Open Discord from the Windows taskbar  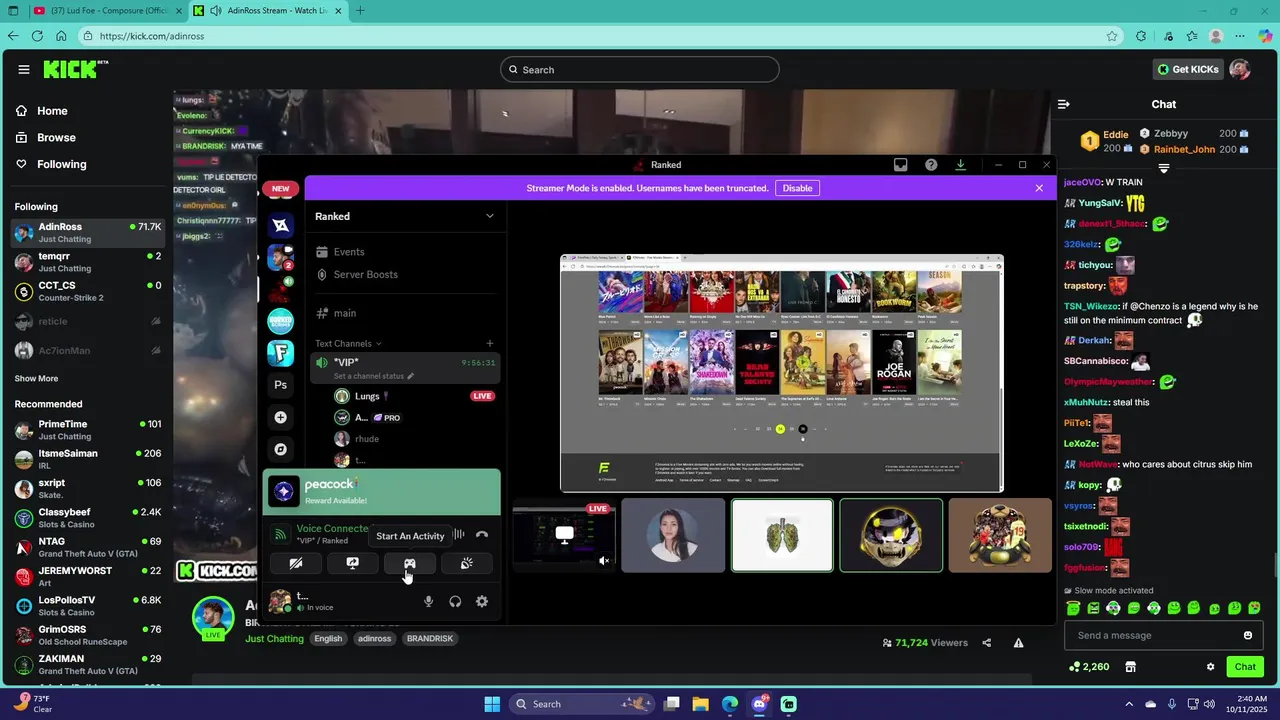click(x=759, y=704)
